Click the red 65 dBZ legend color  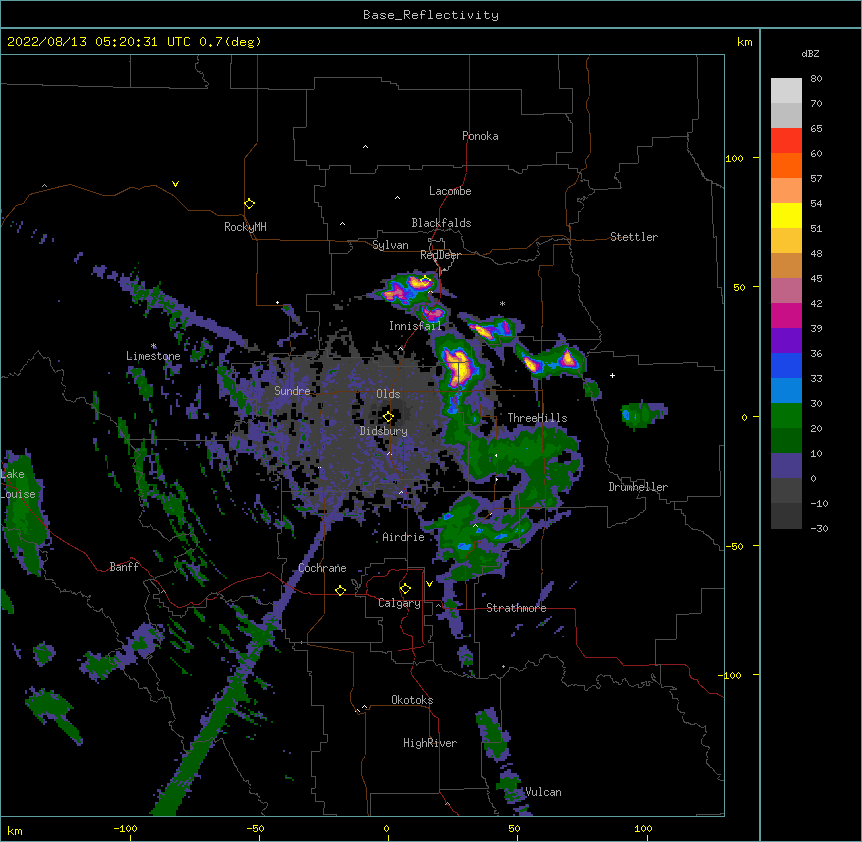[x=786, y=141]
